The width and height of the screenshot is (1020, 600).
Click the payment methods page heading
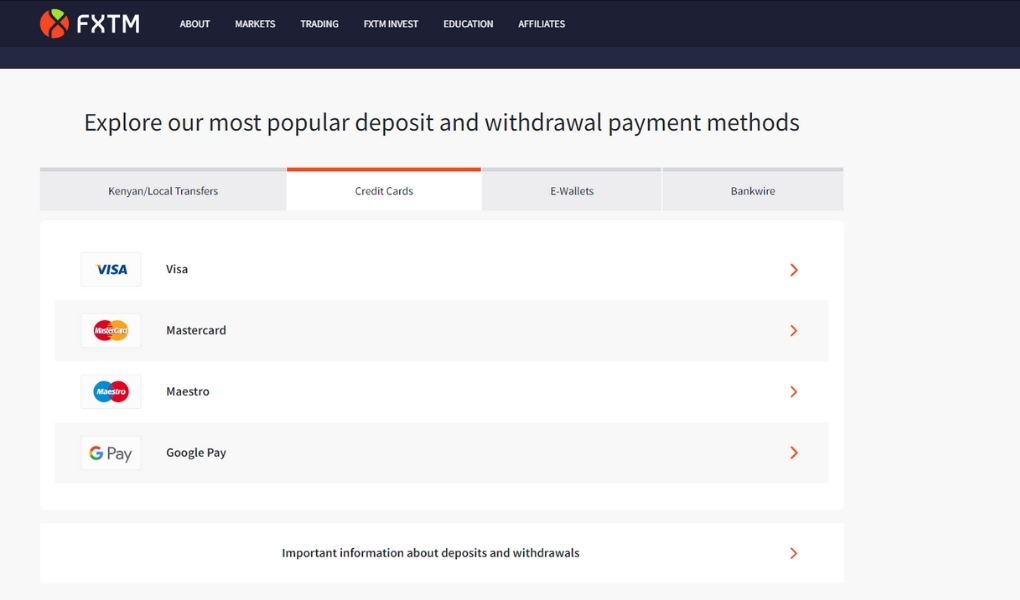[x=442, y=122]
